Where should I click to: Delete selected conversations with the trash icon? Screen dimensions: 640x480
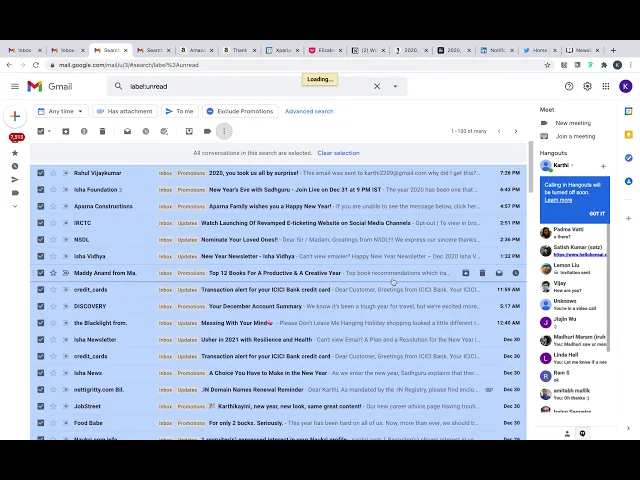tap(102, 131)
